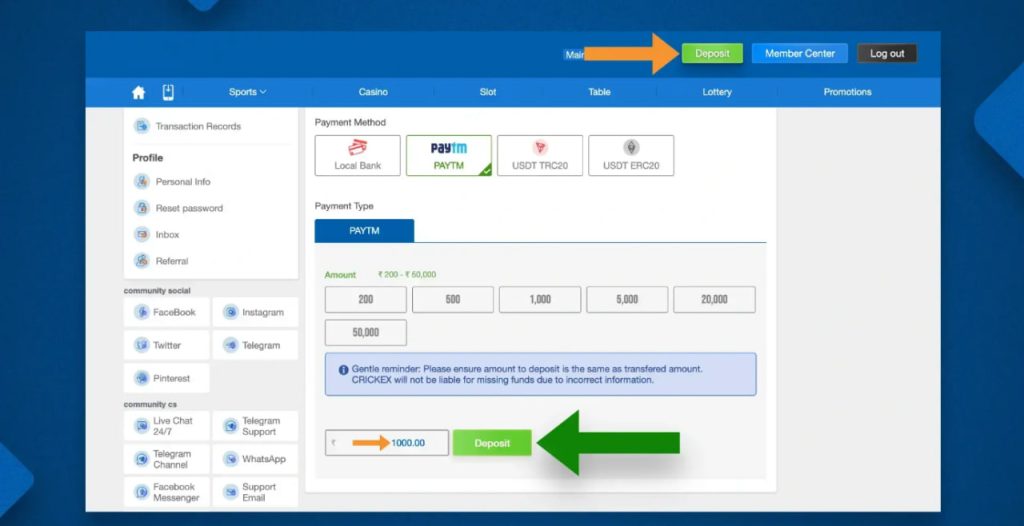
Task: Click the info icon in Gentle reminder
Action: pos(344,370)
